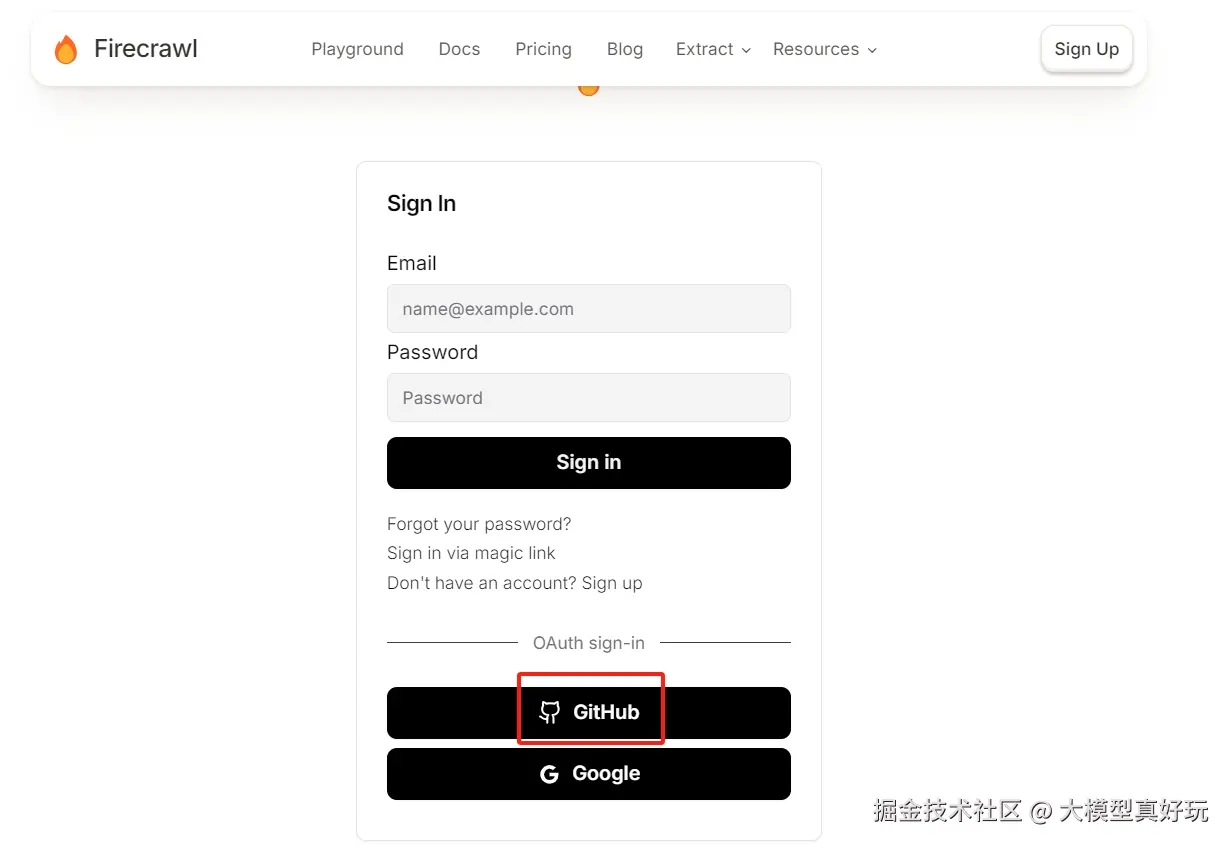Click the Email field label
The height and width of the screenshot is (848, 1232).
tap(412, 263)
